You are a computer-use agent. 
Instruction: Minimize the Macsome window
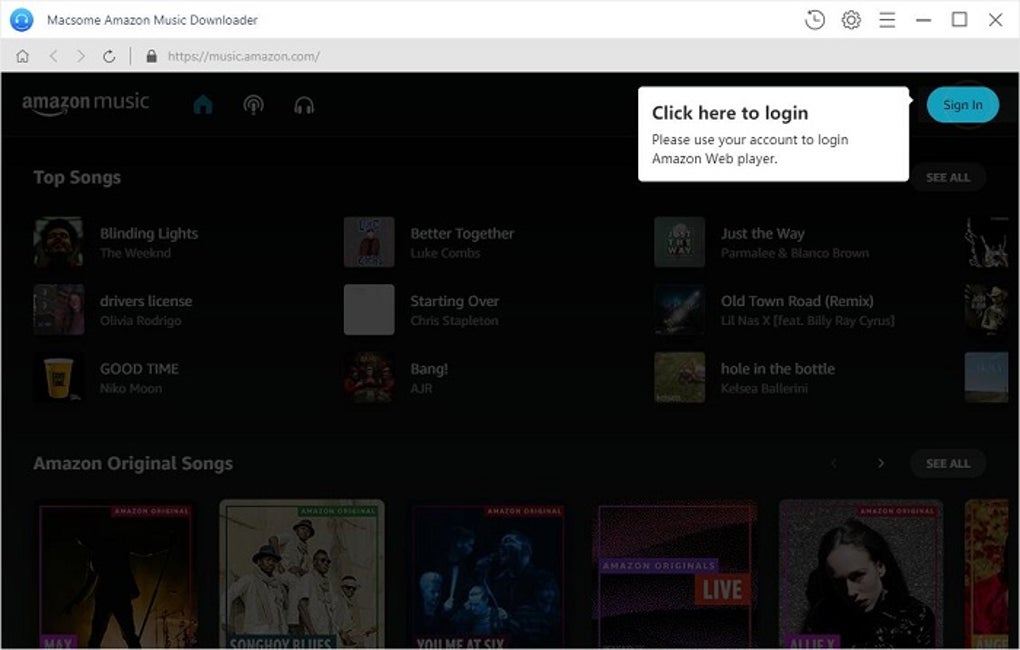pos(923,20)
